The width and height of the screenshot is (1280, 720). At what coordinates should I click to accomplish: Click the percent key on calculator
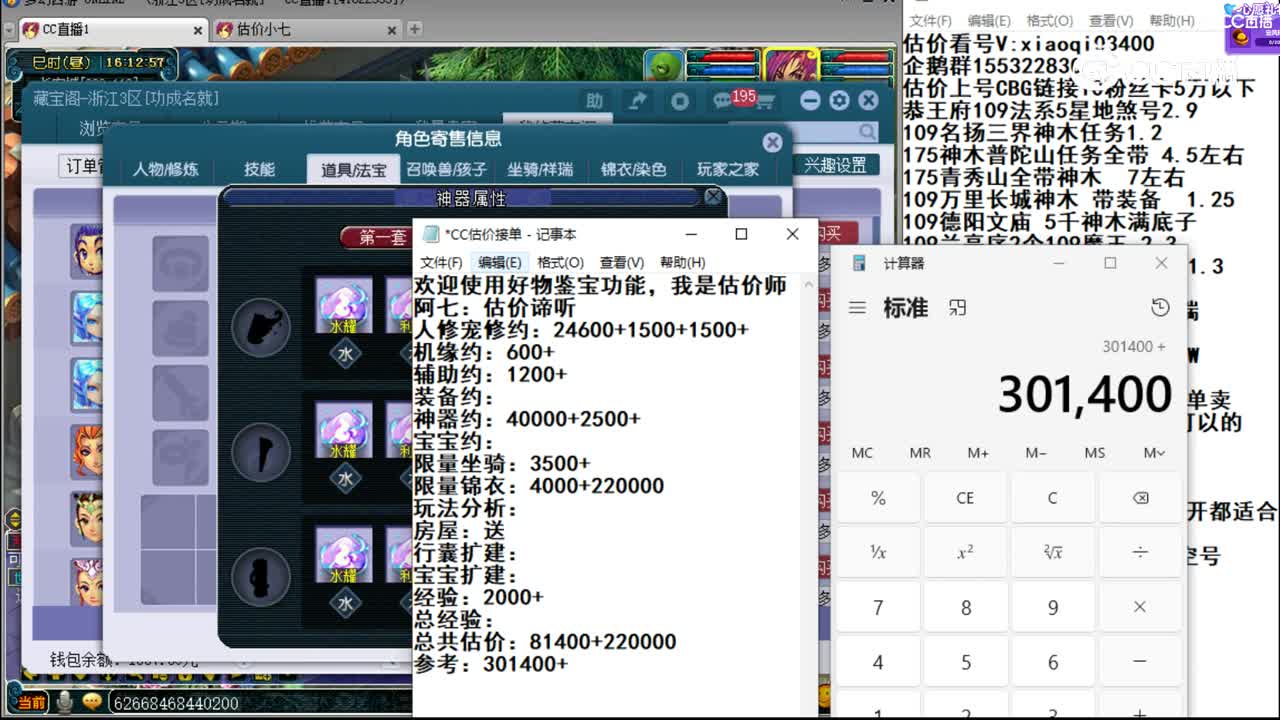[x=878, y=498]
